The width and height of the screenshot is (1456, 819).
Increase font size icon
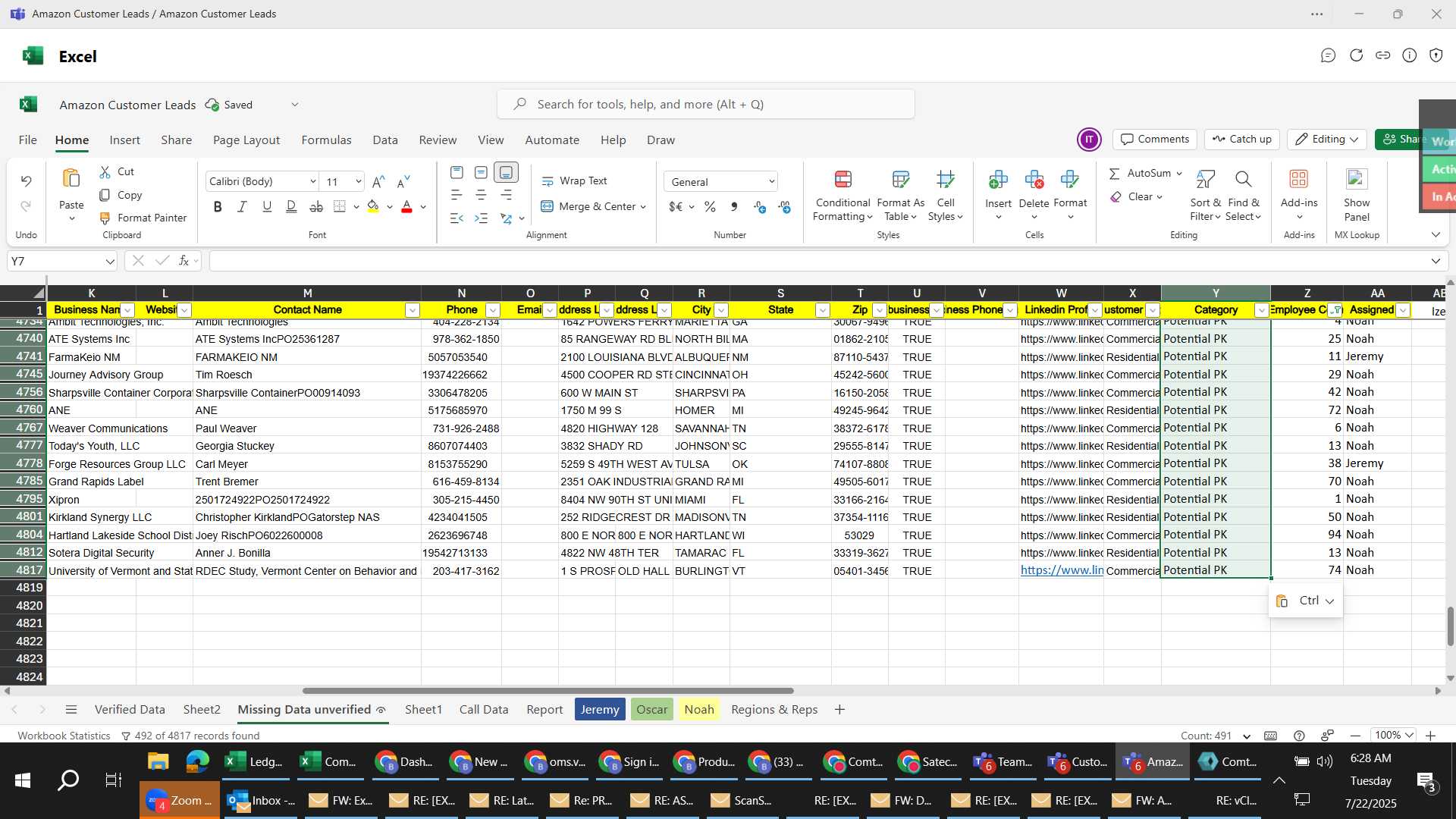[378, 181]
